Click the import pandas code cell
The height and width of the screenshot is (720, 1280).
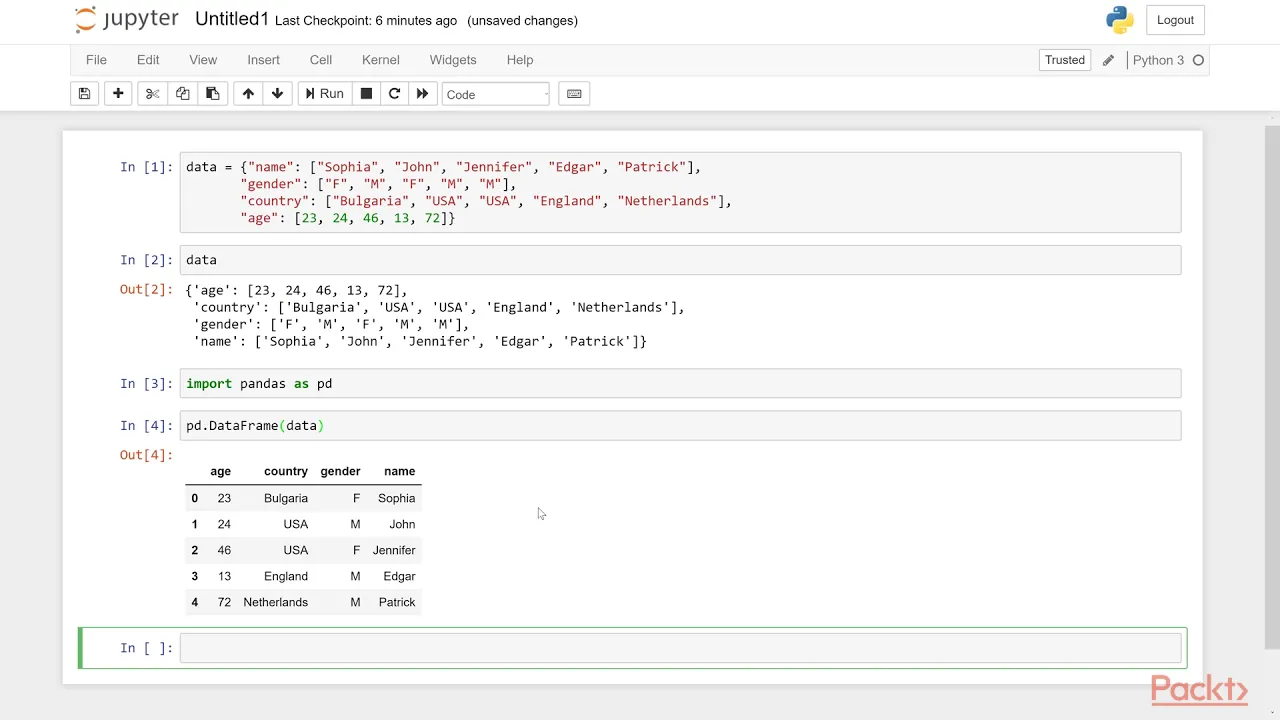pyautogui.click(x=680, y=383)
